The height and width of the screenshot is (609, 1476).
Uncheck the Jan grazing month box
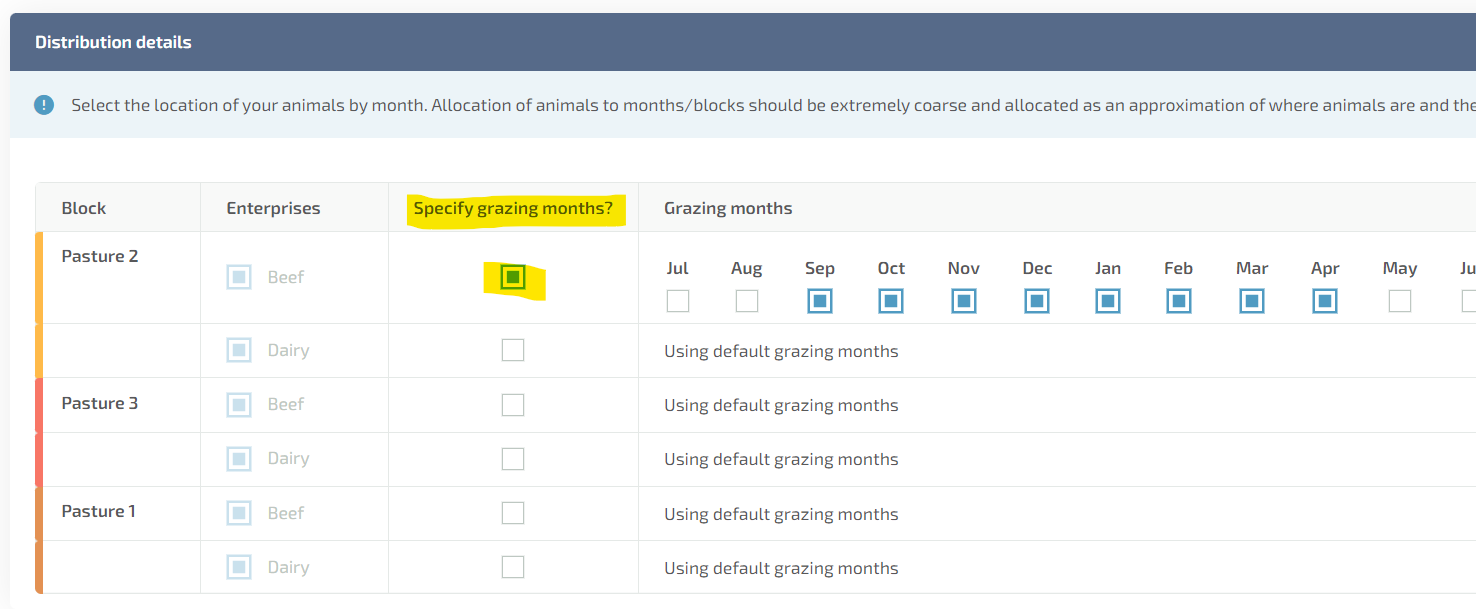coord(1107,301)
